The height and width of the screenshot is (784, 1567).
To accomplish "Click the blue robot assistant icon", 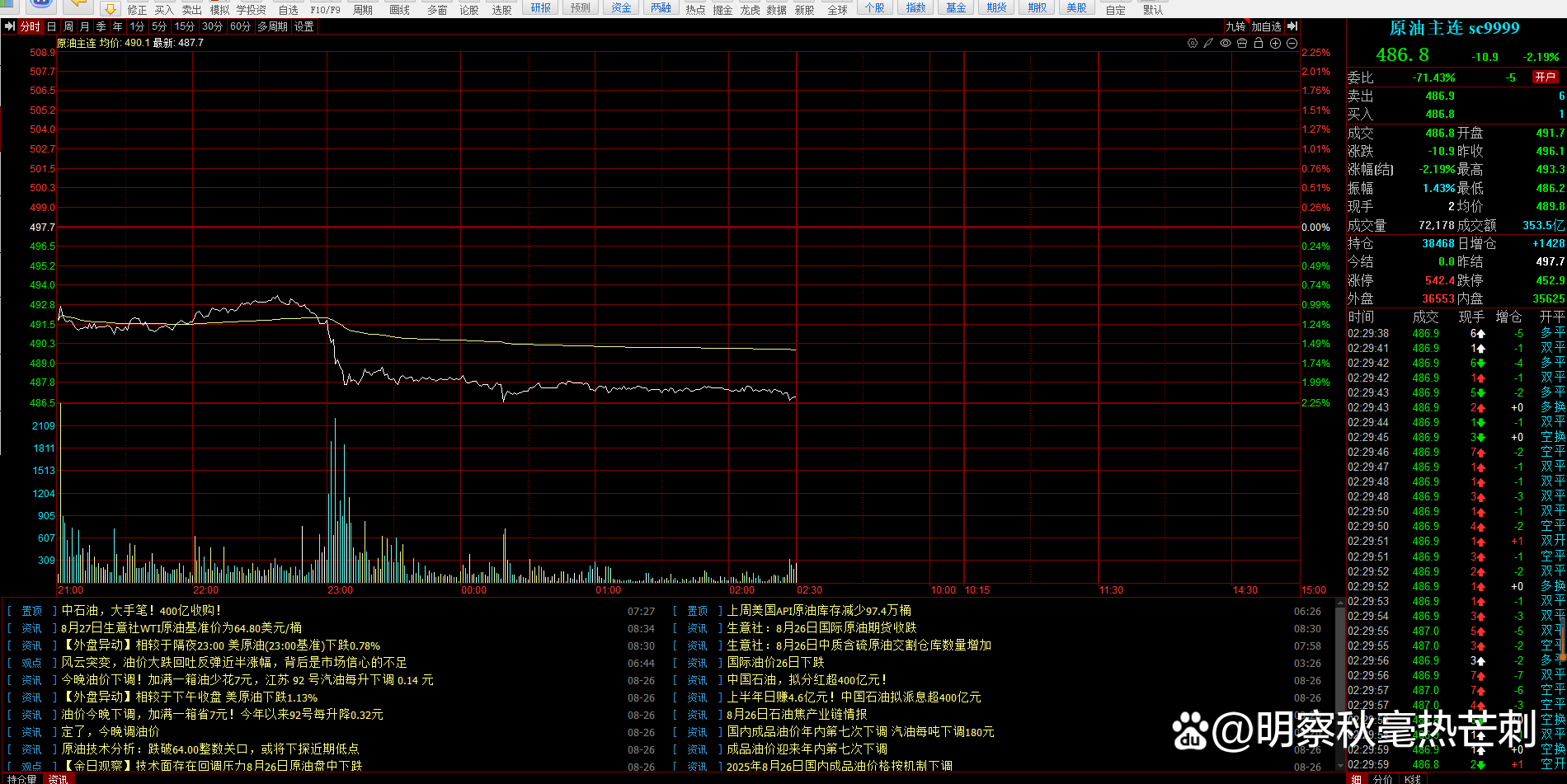I will (41, 5).
